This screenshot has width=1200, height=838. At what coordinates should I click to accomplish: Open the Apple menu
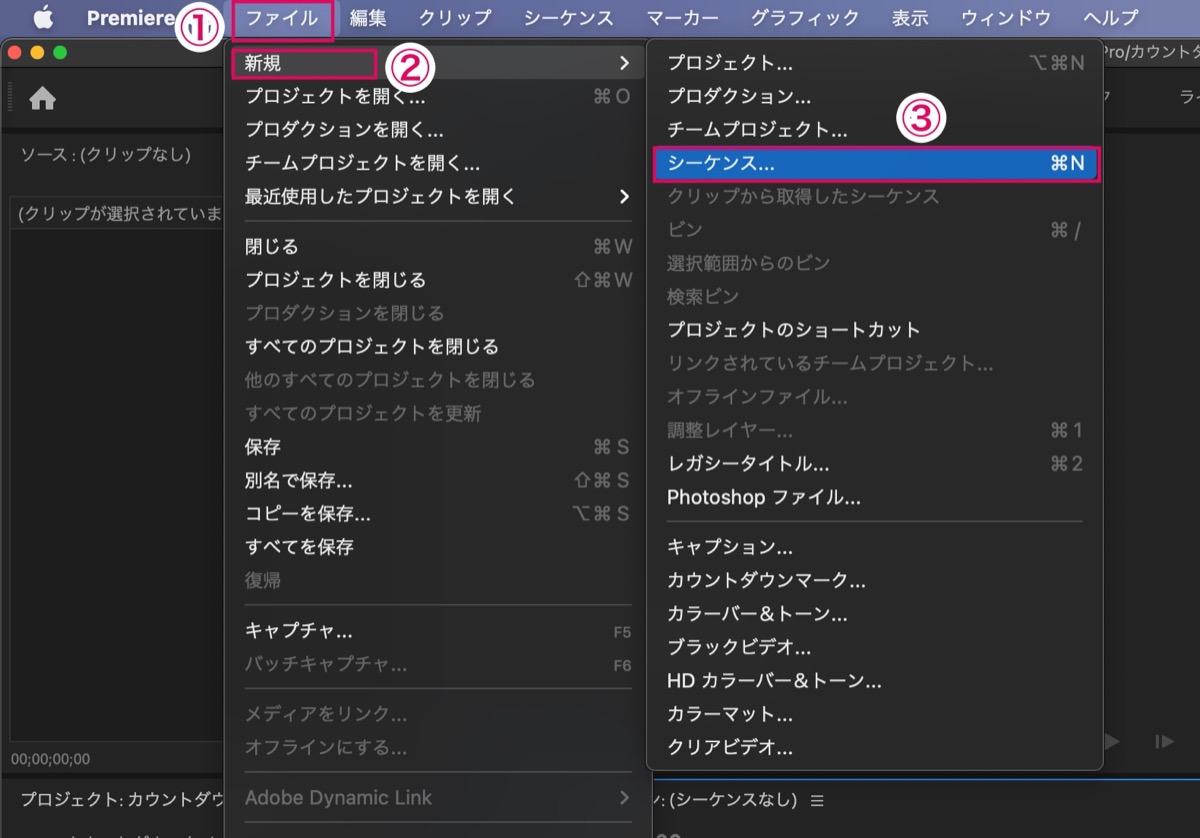pos(43,18)
